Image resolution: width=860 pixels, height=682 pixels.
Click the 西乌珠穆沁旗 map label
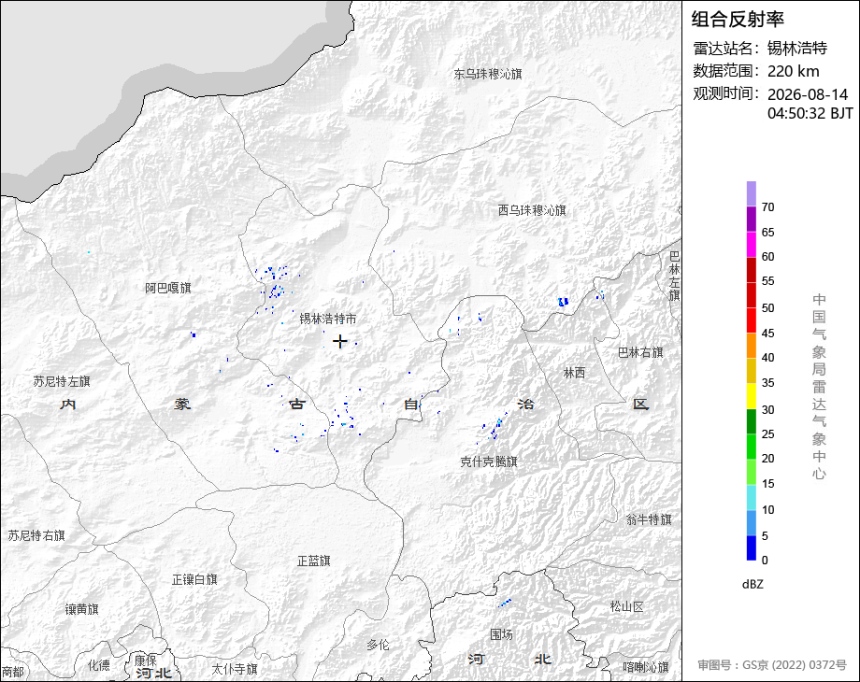point(531,210)
